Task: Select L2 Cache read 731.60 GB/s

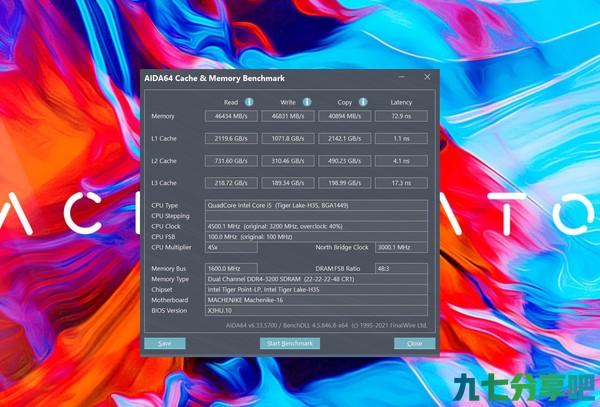Action: (x=231, y=161)
